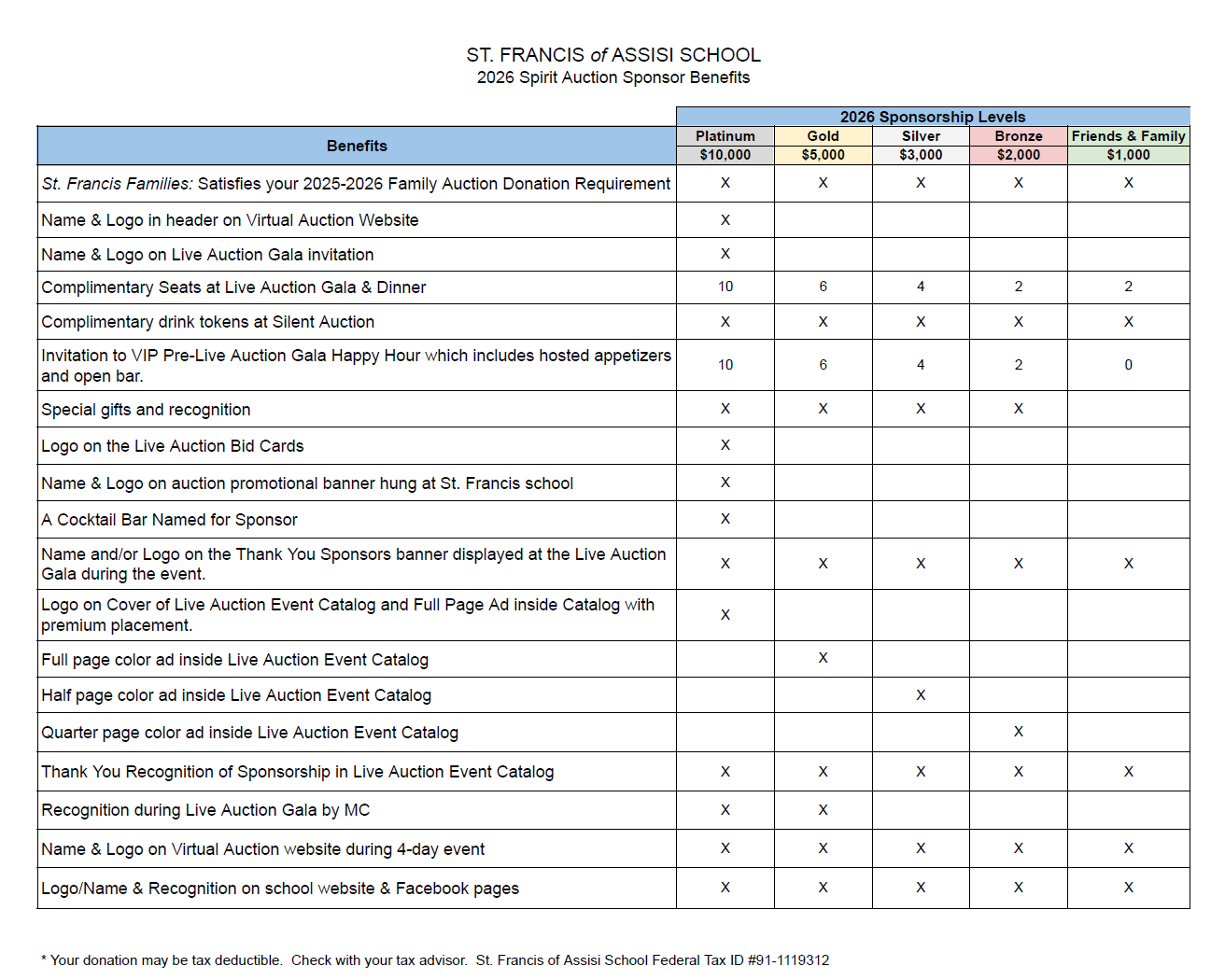Click Gold X for Full page color ad

(823, 658)
